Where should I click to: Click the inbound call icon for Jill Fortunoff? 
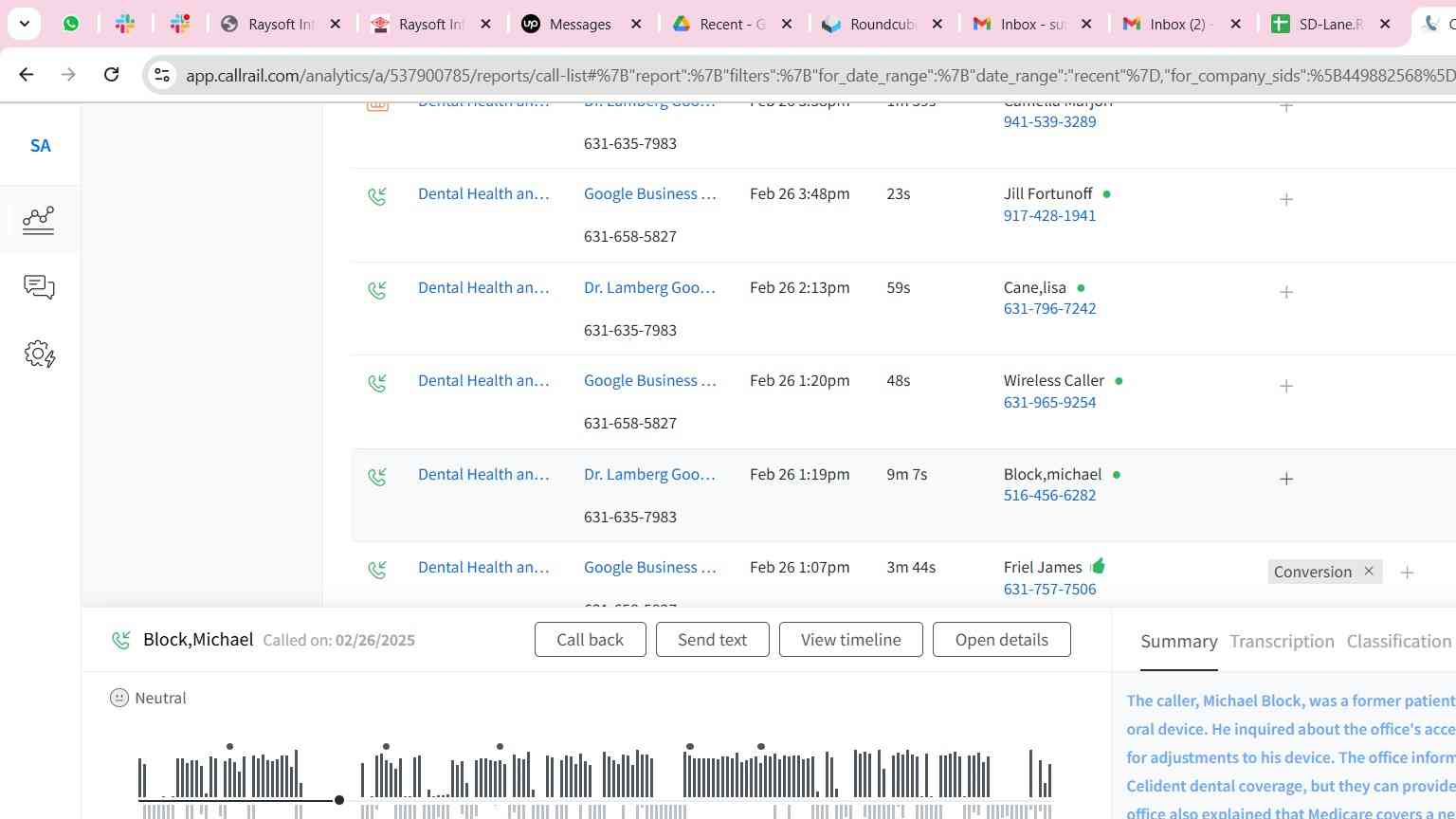coord(377,196)
